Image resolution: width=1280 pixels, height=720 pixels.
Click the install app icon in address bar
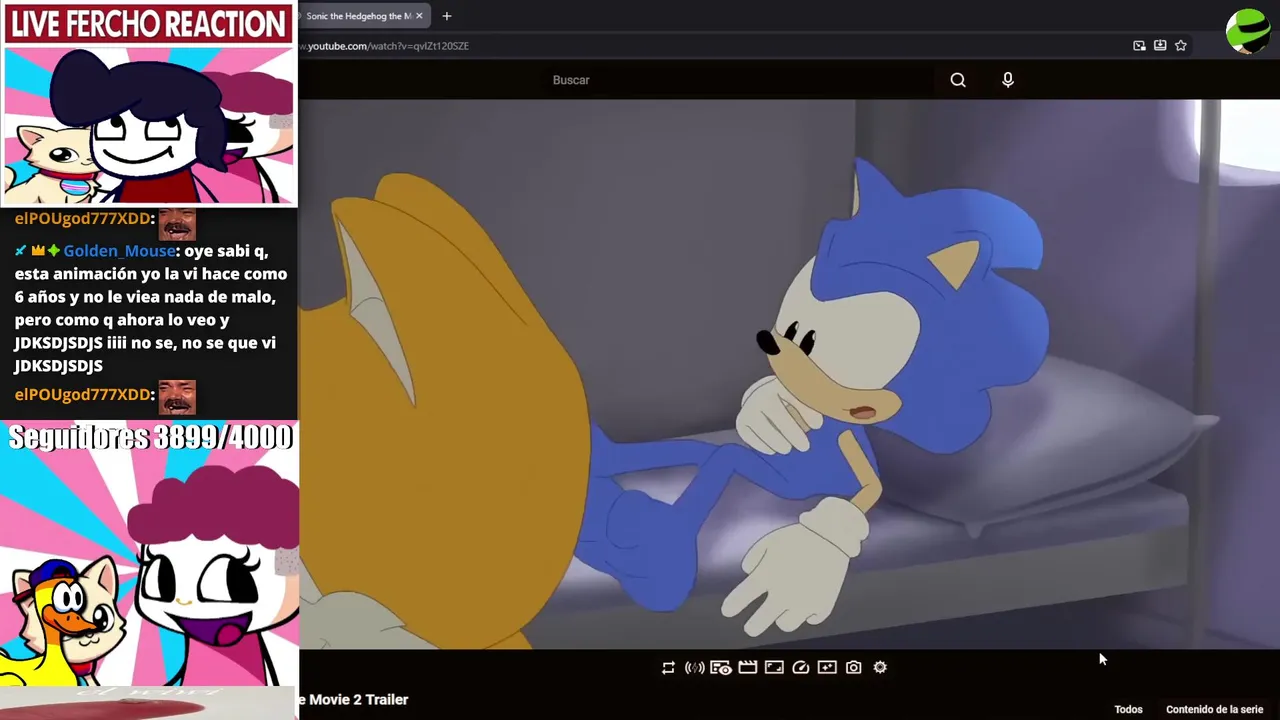1160,46
